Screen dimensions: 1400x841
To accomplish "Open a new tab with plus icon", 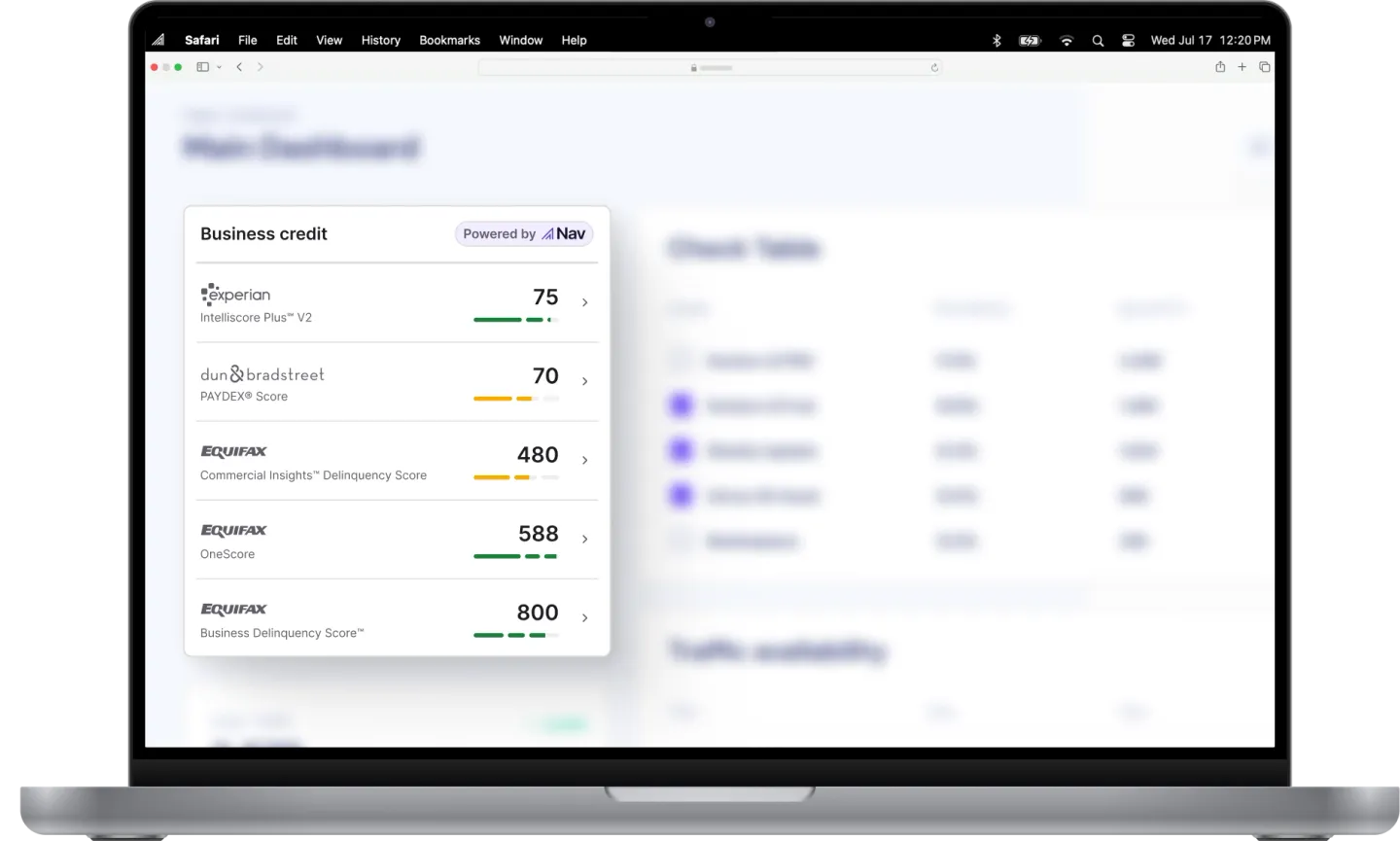I will click(x=1242, y=66).
